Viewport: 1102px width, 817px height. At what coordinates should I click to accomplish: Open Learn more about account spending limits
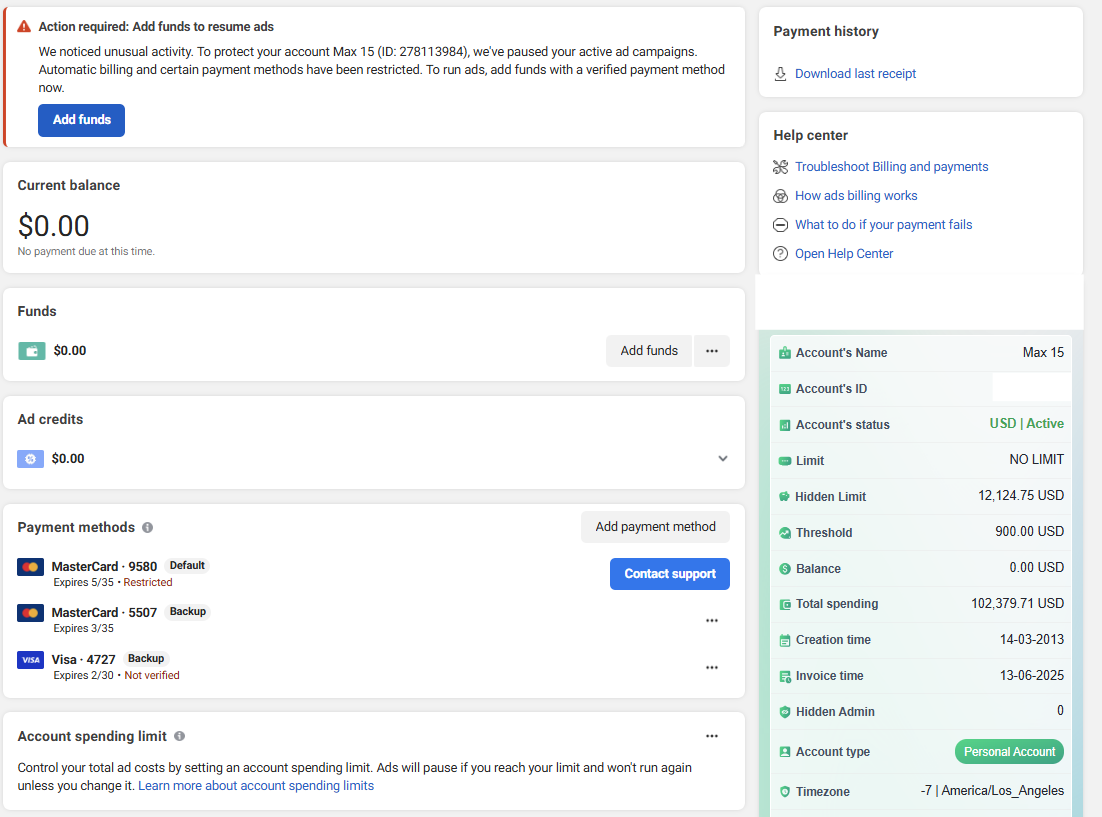coord(256,785)
